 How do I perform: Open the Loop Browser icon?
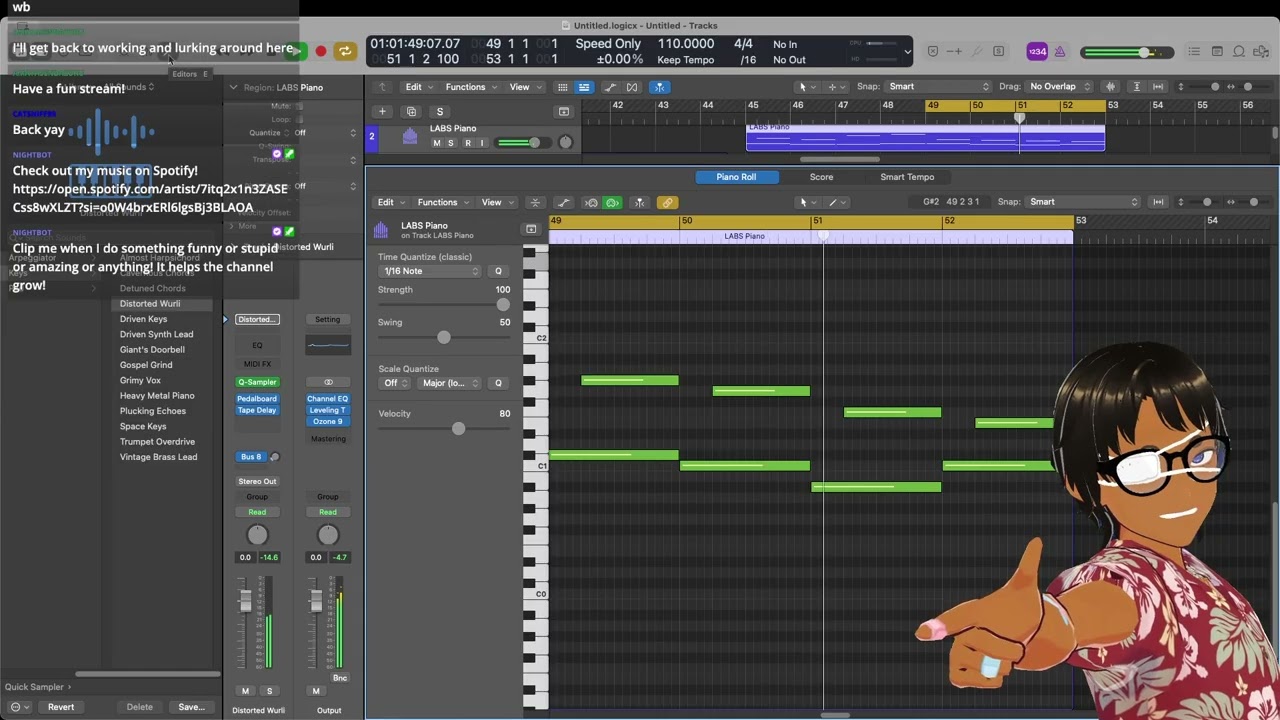pyautogui.click(x=1239, y=52)
